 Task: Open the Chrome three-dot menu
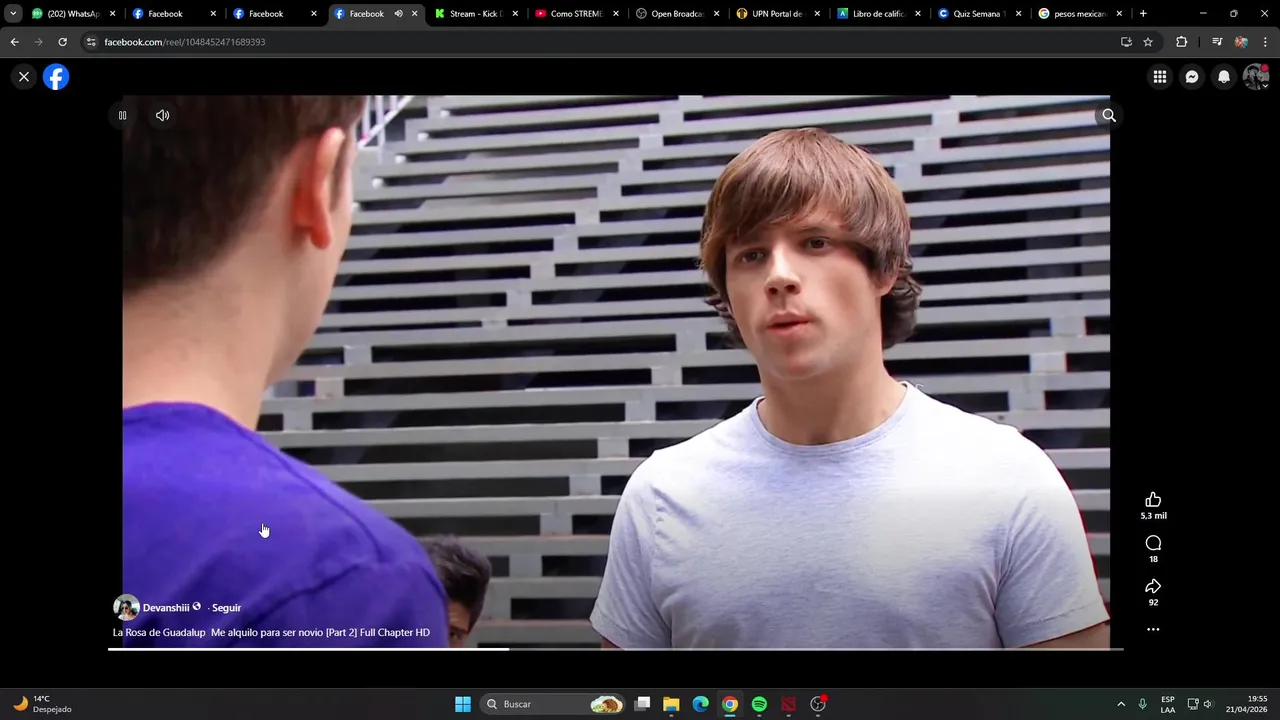click(x=1265, y=42)
